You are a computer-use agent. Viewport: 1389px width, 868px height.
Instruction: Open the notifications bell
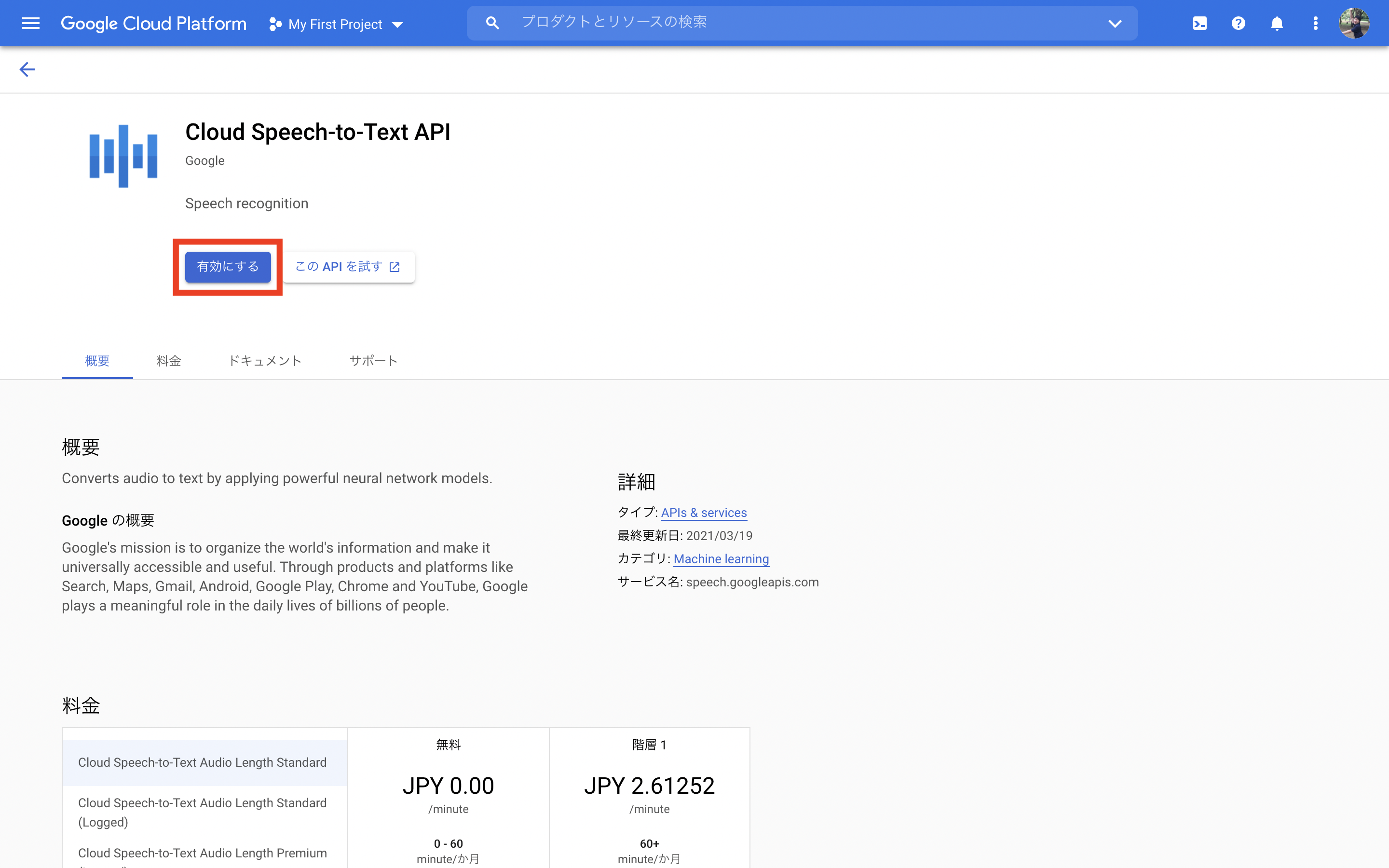(1277, 24)
